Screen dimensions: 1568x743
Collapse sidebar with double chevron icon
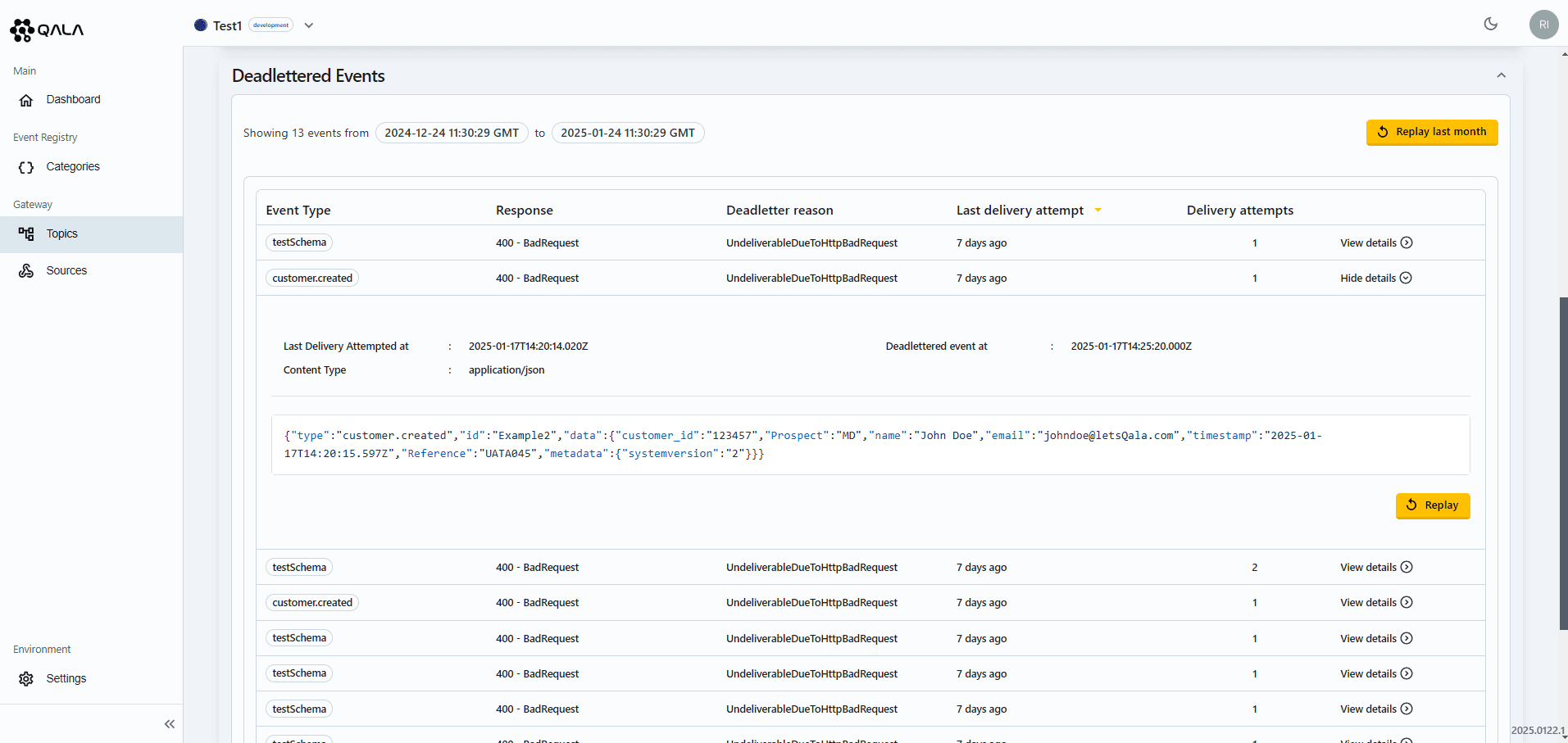click(170, 724)
